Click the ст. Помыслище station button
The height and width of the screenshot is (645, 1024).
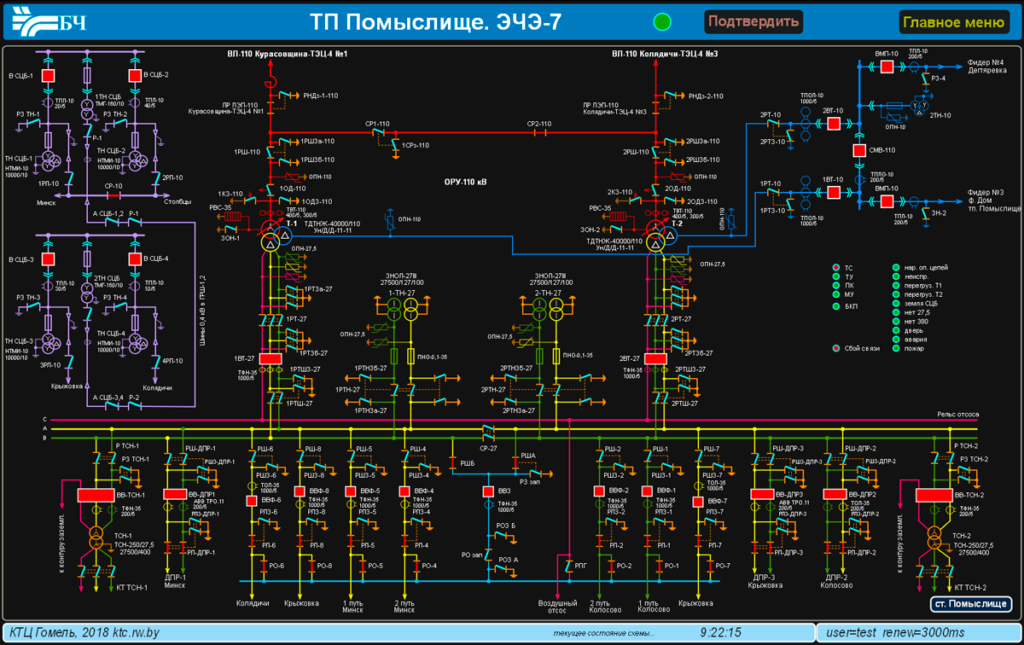[x=967, y=604]
